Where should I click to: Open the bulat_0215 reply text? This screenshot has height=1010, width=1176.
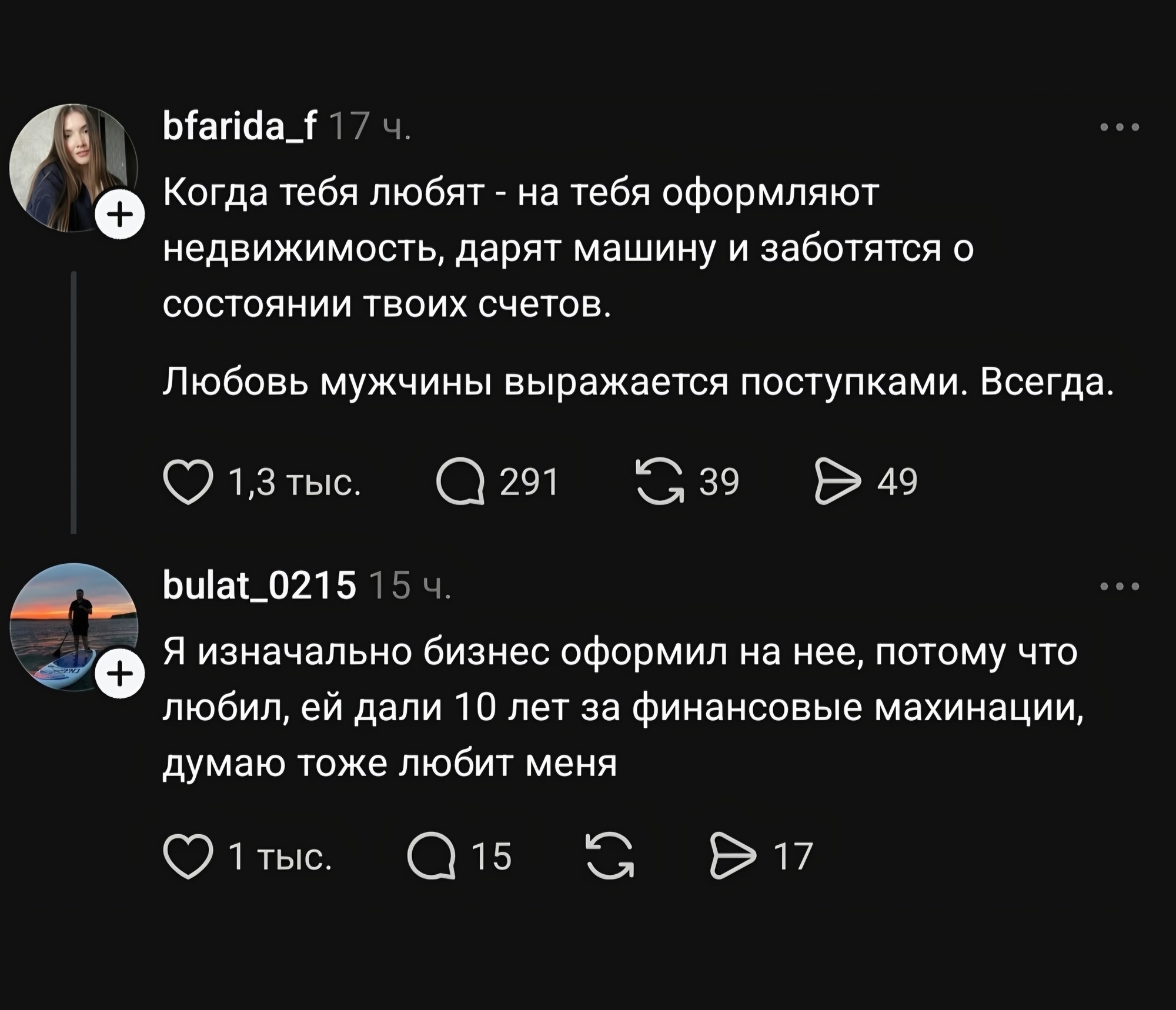pyautogui.click(x=623, y=707)
